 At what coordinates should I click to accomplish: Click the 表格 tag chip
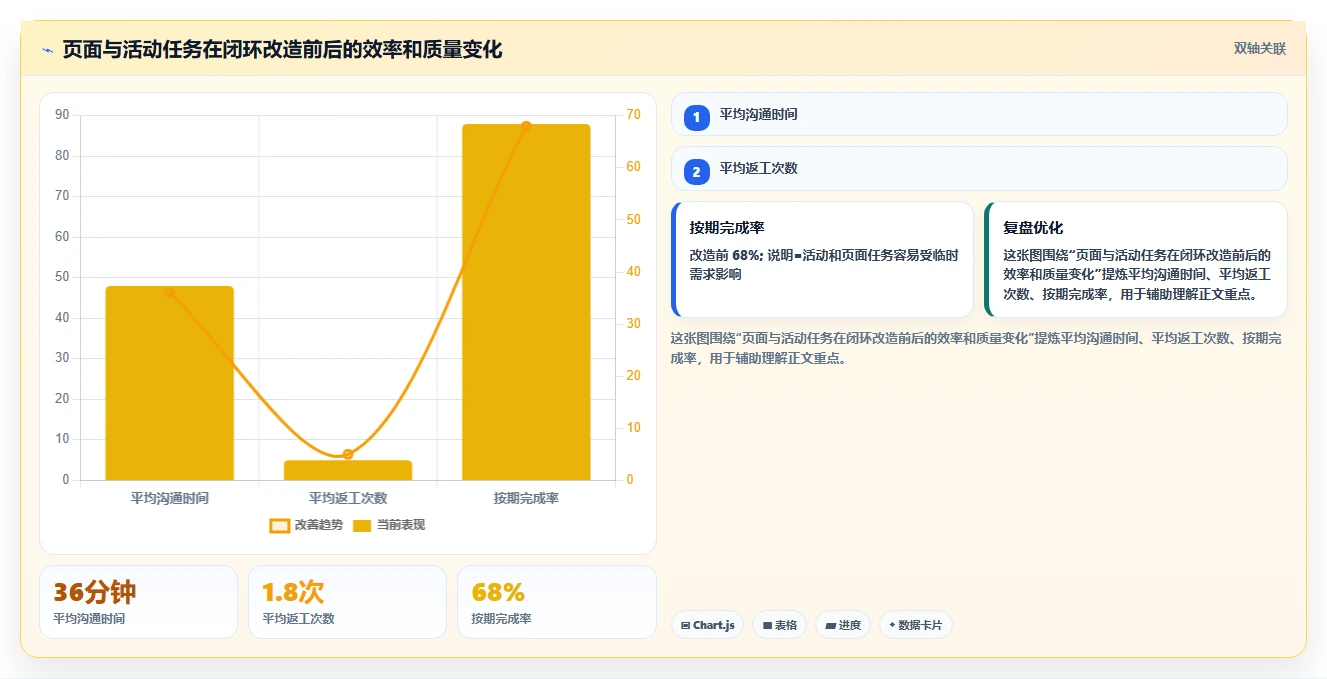779,625
